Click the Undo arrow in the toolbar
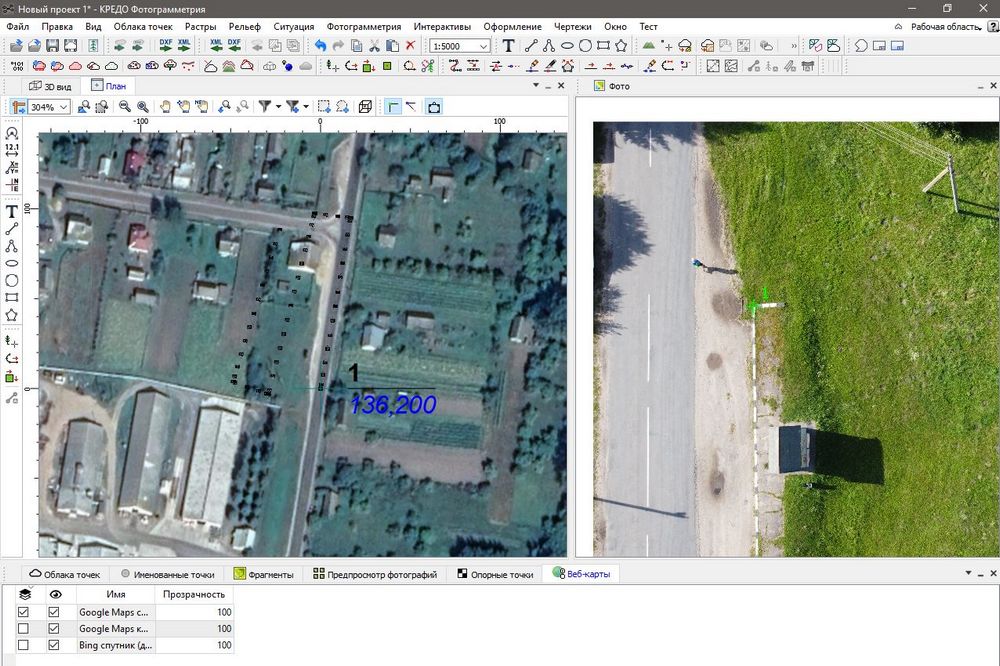This screenshot has width=1000, height=666. coord(320,46)
